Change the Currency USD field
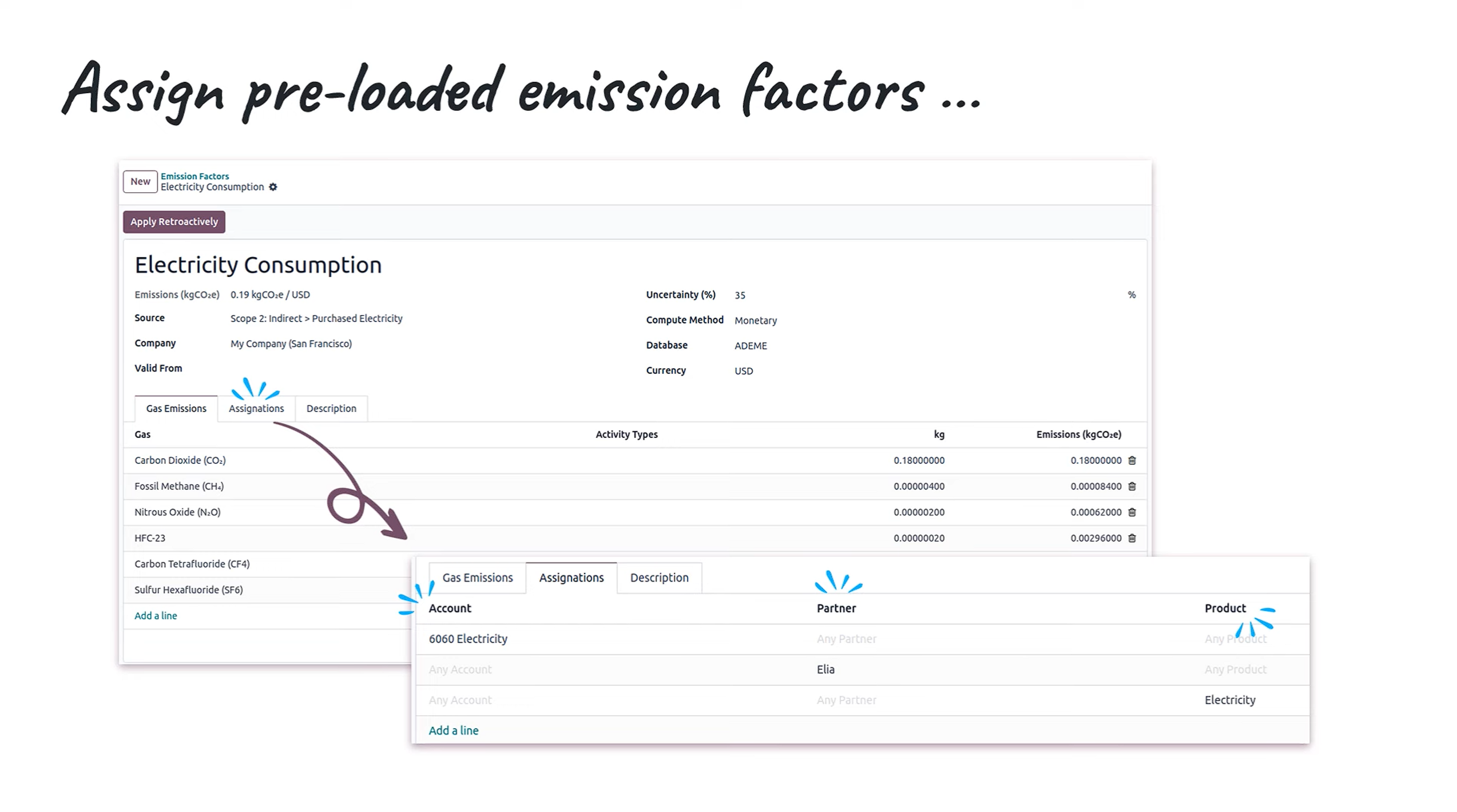1457x812 pixels. click(x=744, y=371)
